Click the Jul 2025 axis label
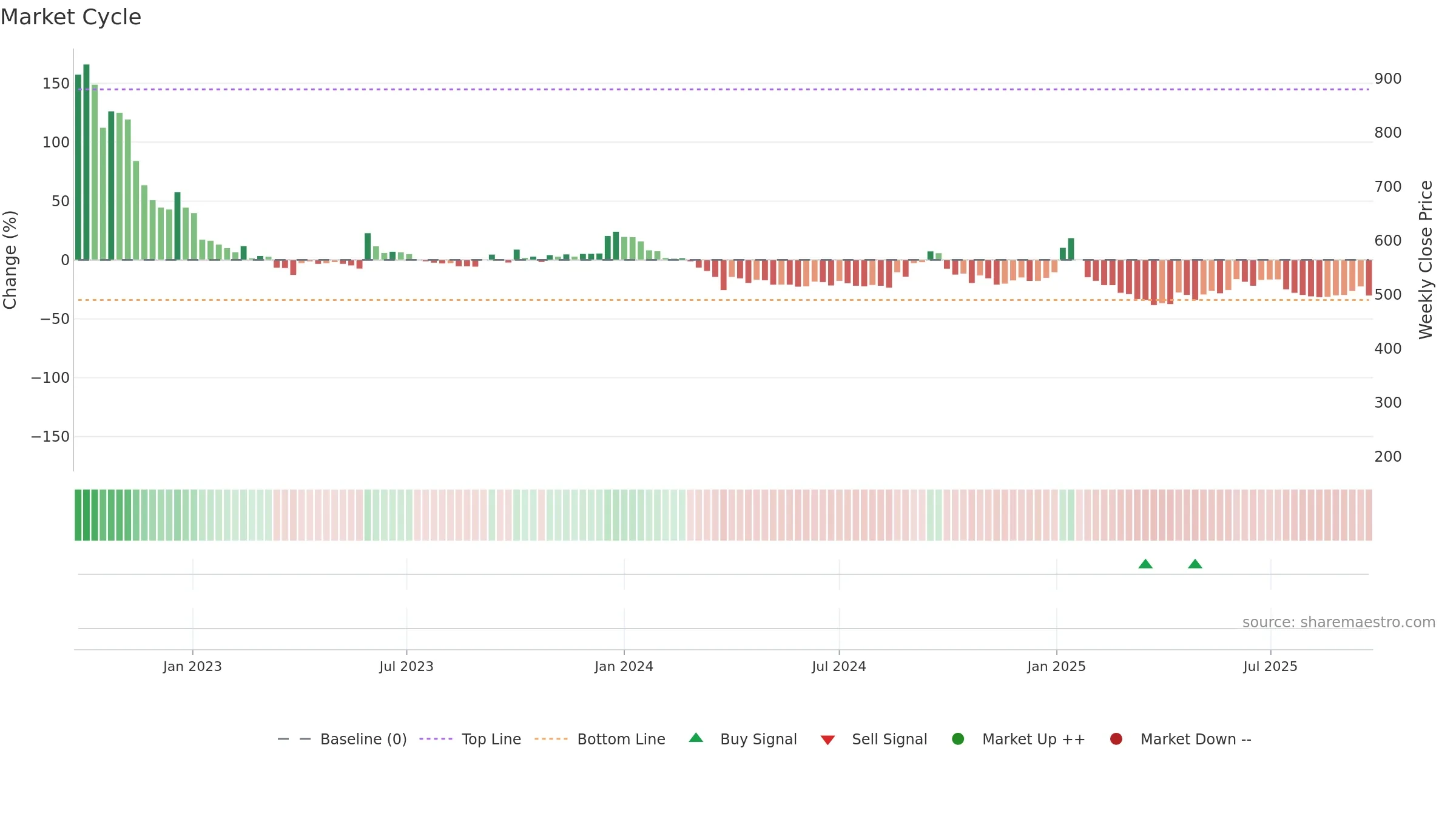This screenshot has height=819, width=1456. (1270, 666)
